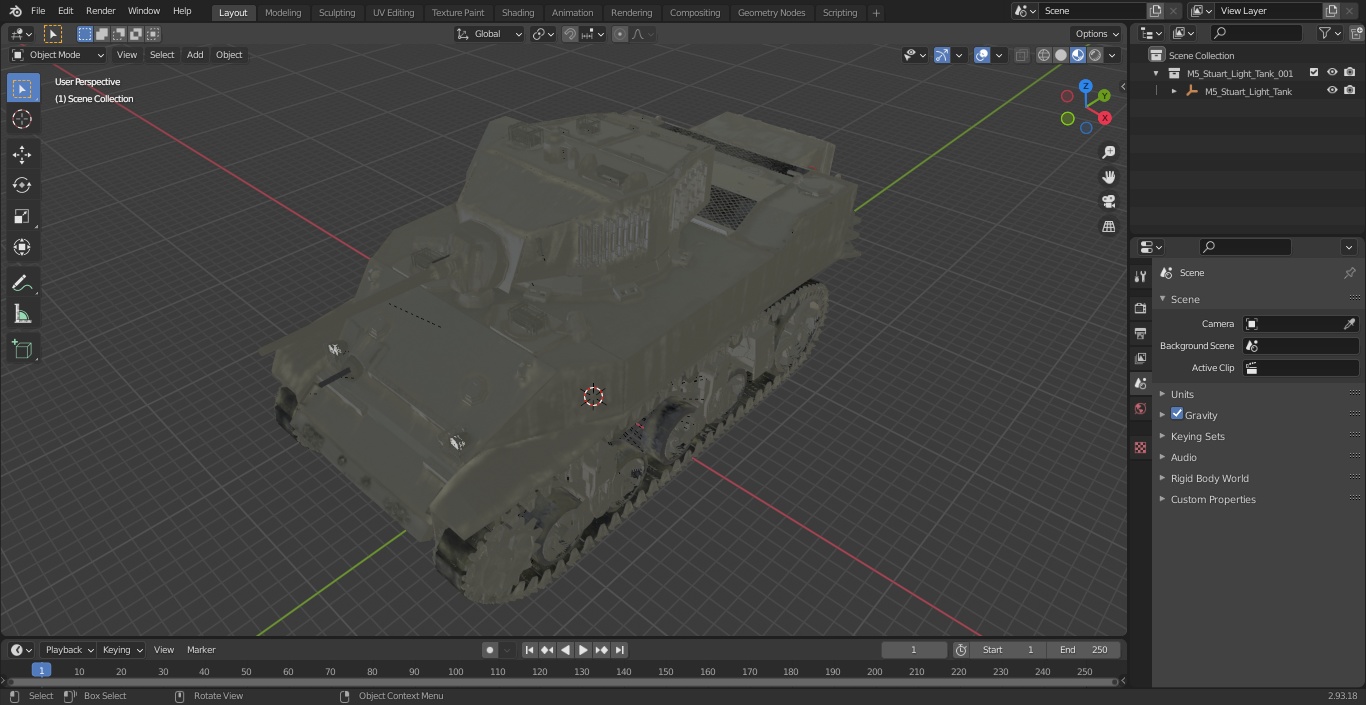Open Options dropdown
Viewport: 1366px width, 705px height.
click(1097, 34)
